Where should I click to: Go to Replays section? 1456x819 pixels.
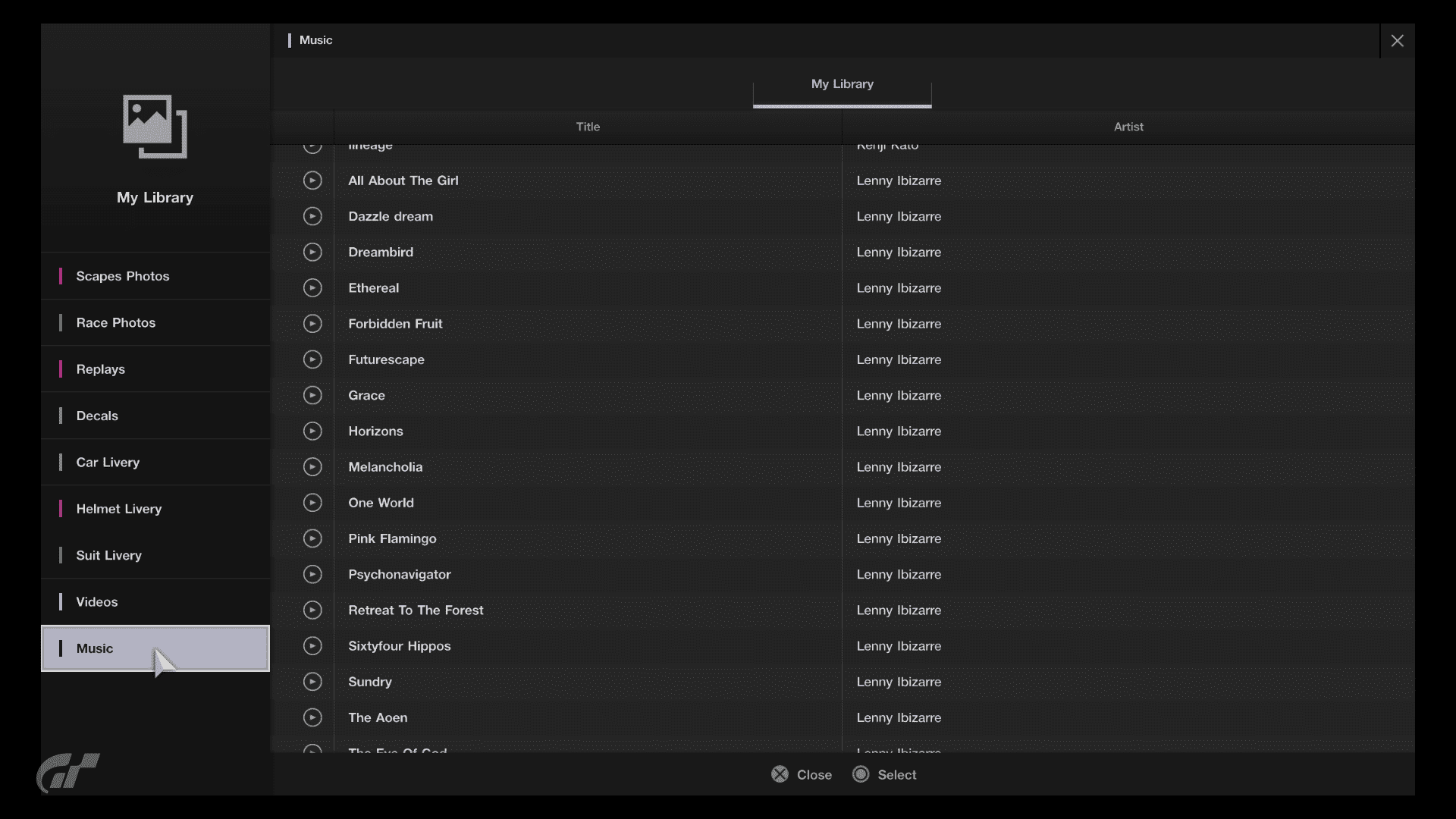pos(155,369)
